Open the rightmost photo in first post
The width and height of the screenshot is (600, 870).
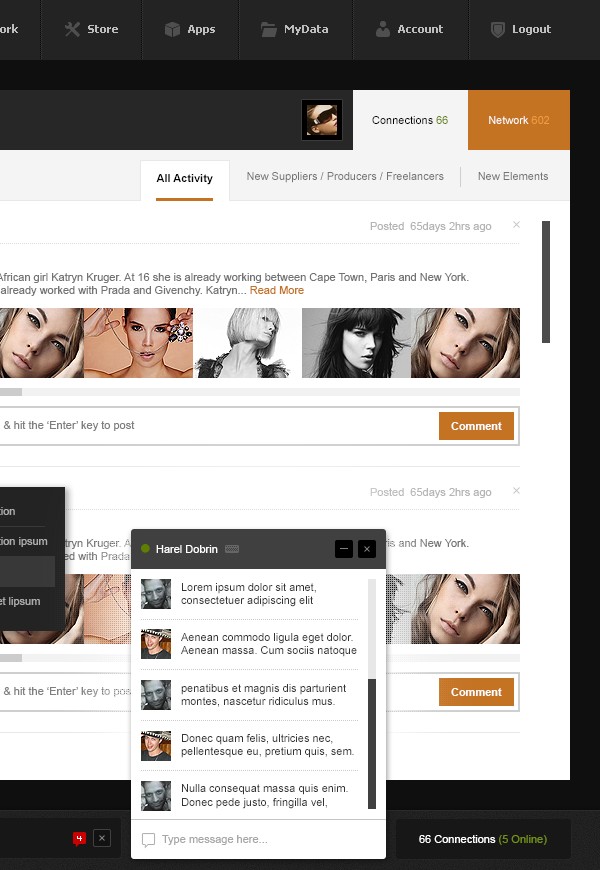pyautogui.click(x=466, y=343)
